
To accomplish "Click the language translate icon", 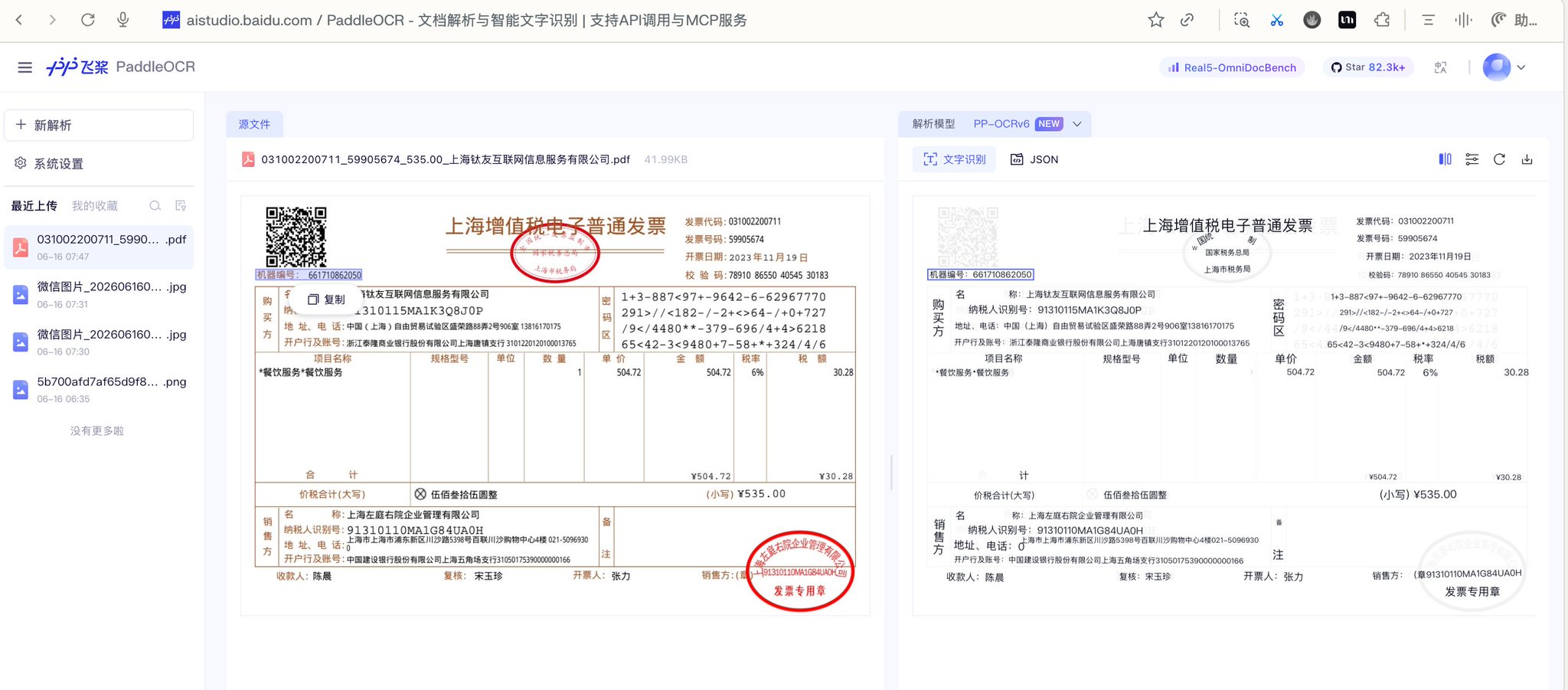I will tap(1440, 67).
